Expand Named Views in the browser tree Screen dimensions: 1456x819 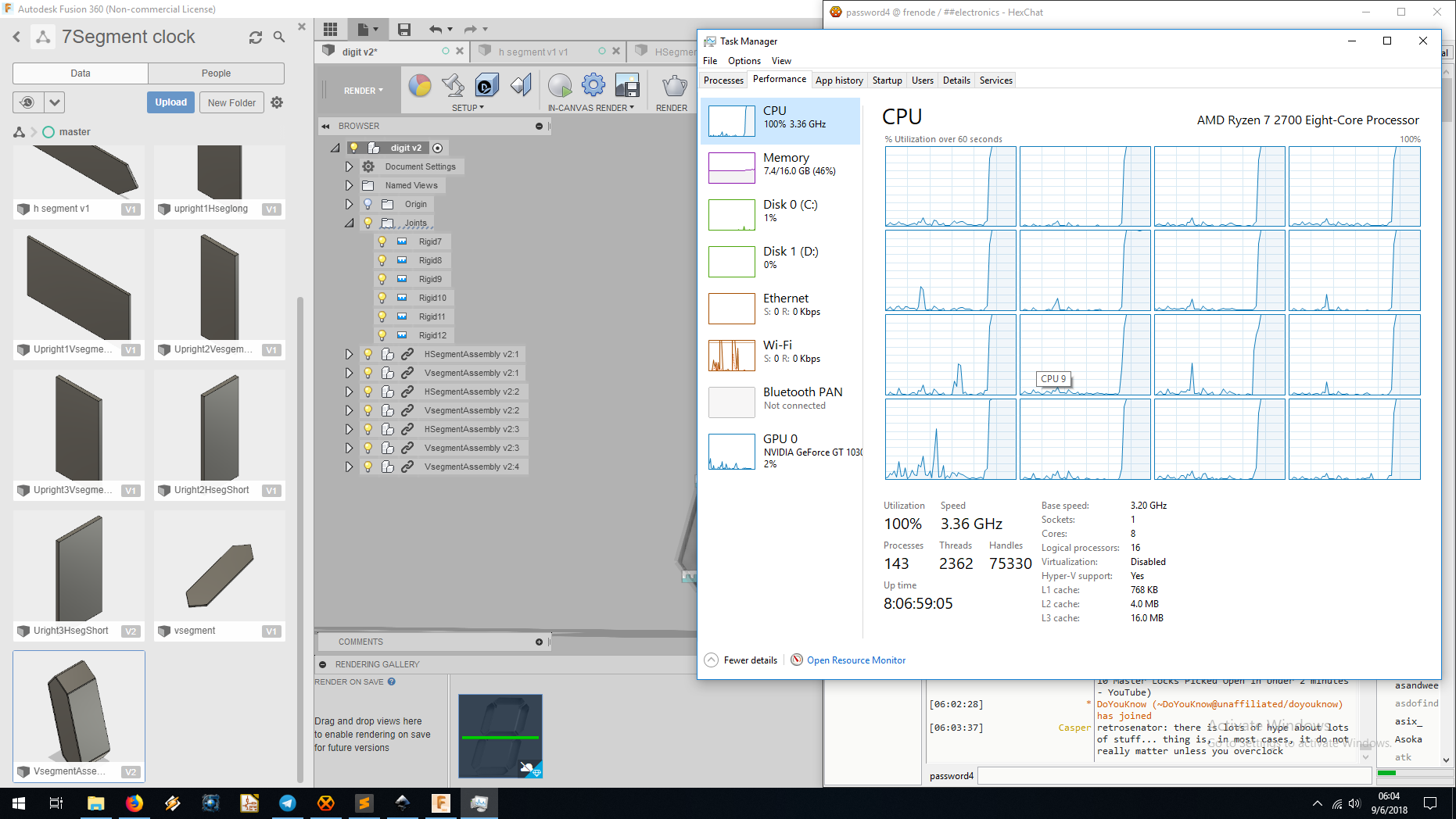click(x=349, y=185)
